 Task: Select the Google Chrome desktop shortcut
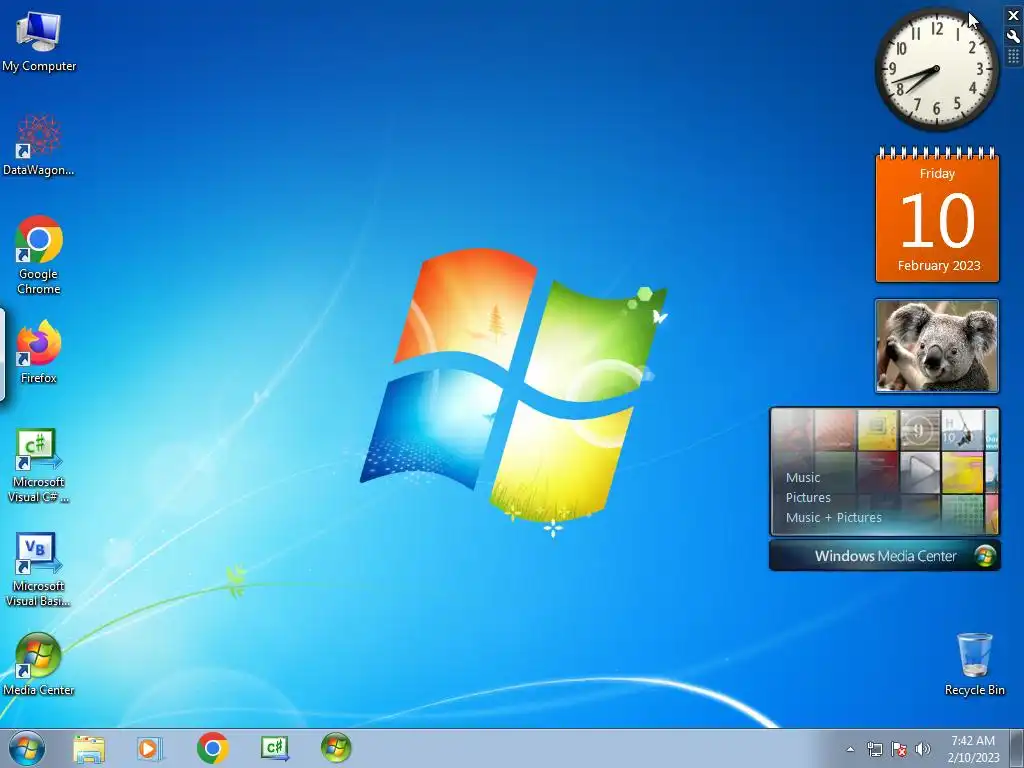point(39,255)
